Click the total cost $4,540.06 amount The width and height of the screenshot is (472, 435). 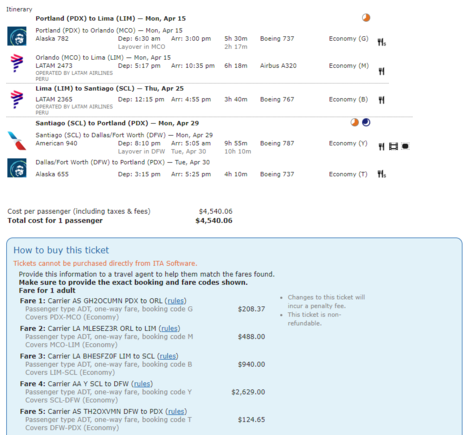(214, 221)
